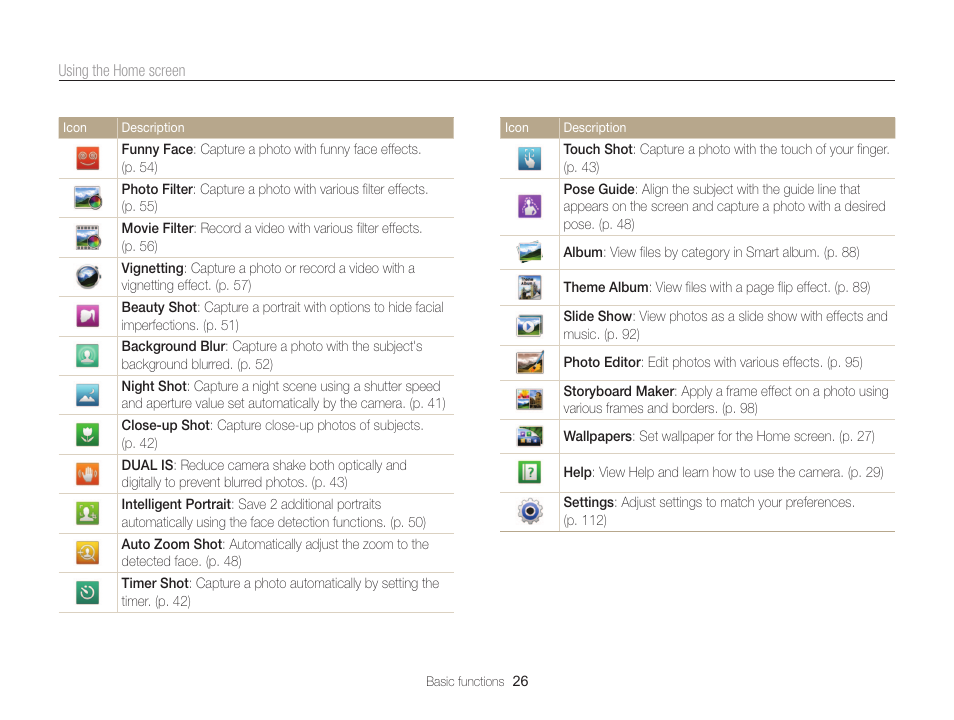Click the Auto Zoom Shot icon
This screenshot has width=954, height=720.
(88, 553)
